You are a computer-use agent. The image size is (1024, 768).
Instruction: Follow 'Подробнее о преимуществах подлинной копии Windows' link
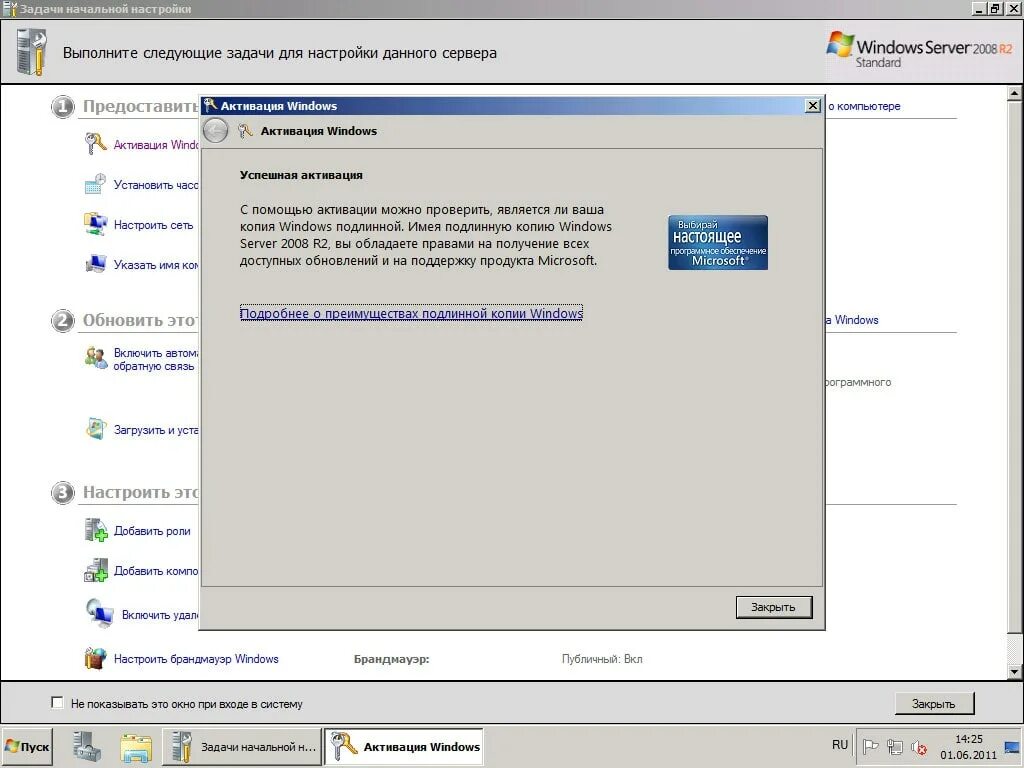point(411,313)
